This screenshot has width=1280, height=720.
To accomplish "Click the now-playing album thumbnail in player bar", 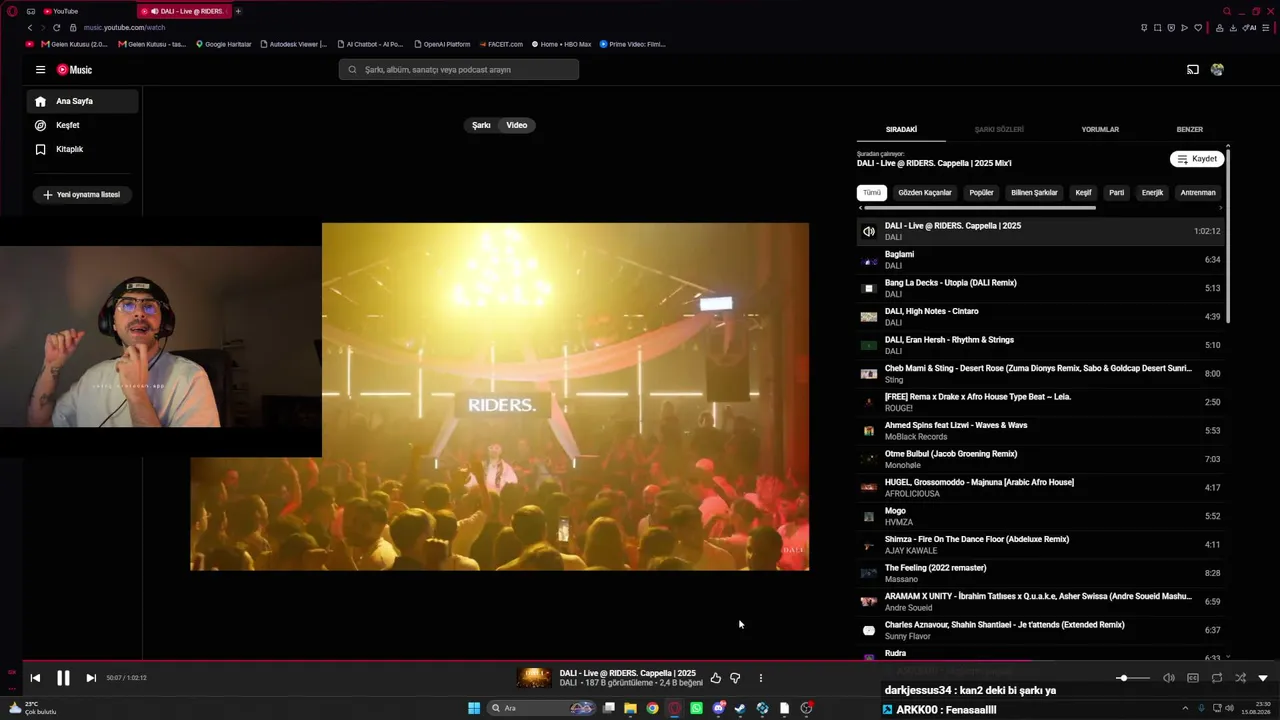I will (x=534, y=678).
